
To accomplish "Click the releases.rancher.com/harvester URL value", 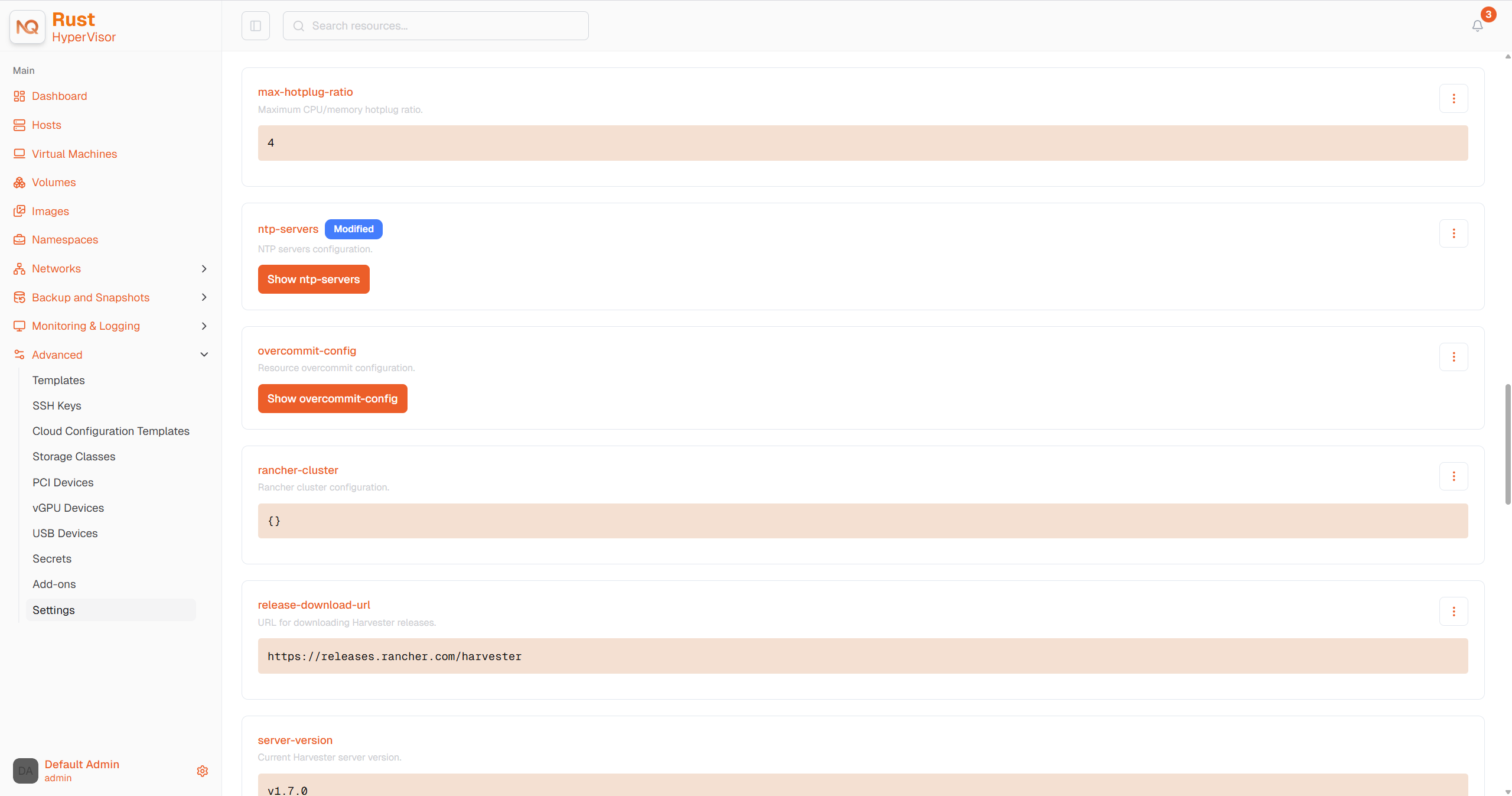I will point(395,657).
